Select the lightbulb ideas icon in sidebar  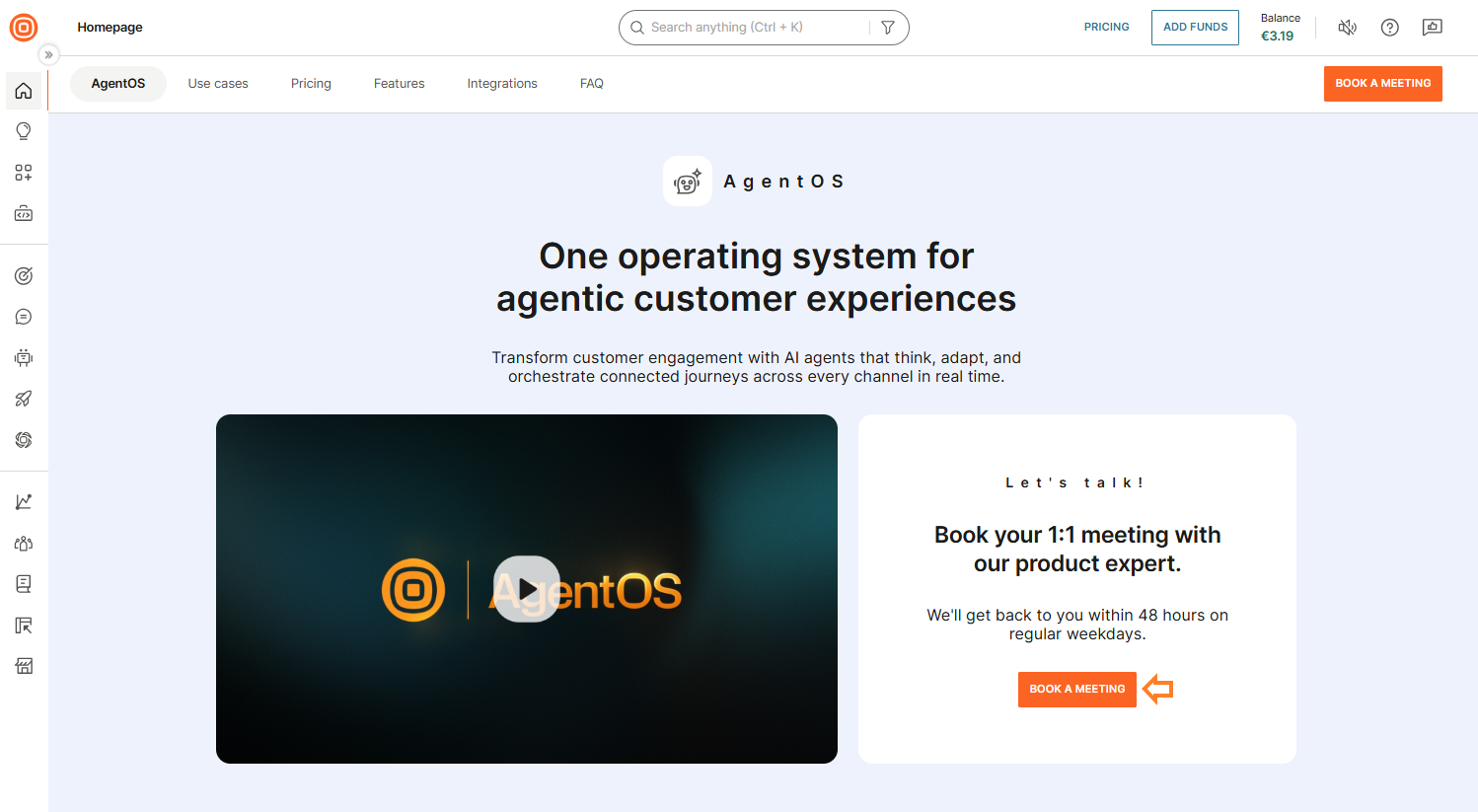point(24,130)
